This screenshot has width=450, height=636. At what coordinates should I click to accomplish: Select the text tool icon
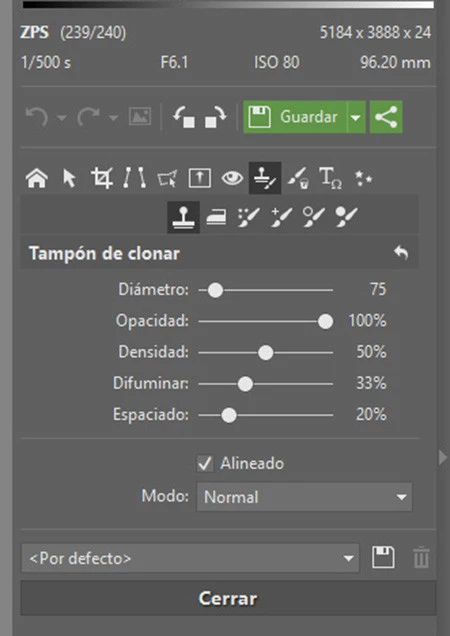(330, 178)
